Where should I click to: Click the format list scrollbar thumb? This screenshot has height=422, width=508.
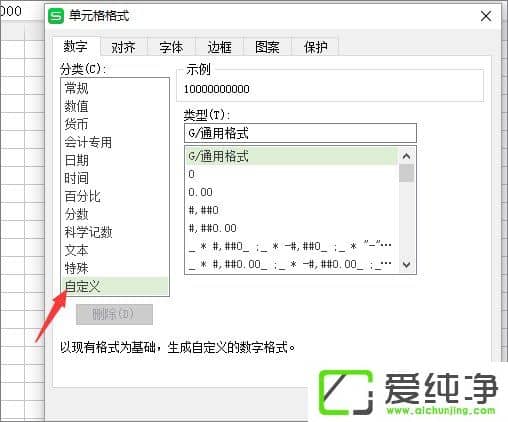(x=406, y=173)
